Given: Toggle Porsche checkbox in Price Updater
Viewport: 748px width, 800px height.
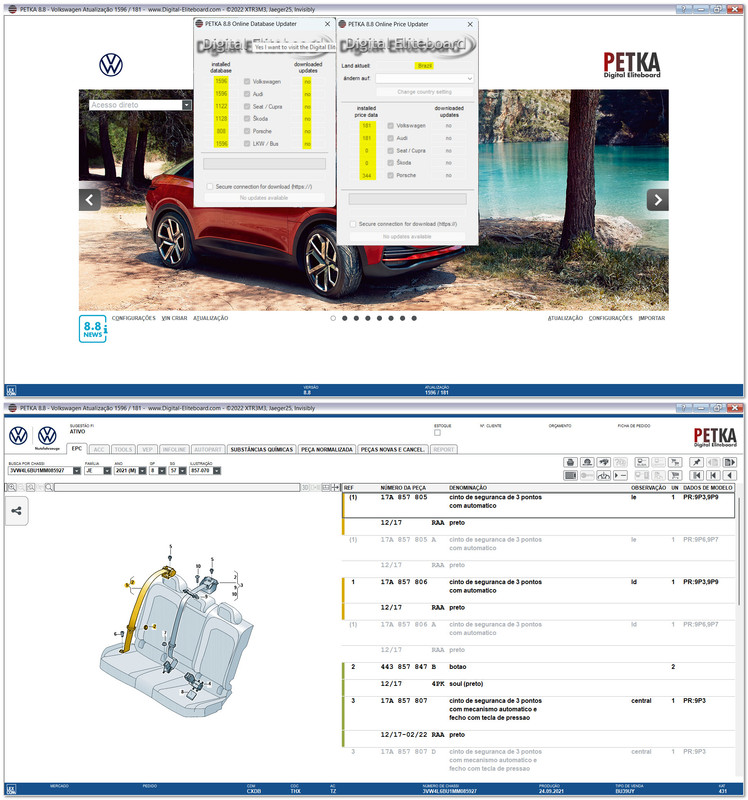Looking at the screenshot, I should tap(390, 176).
